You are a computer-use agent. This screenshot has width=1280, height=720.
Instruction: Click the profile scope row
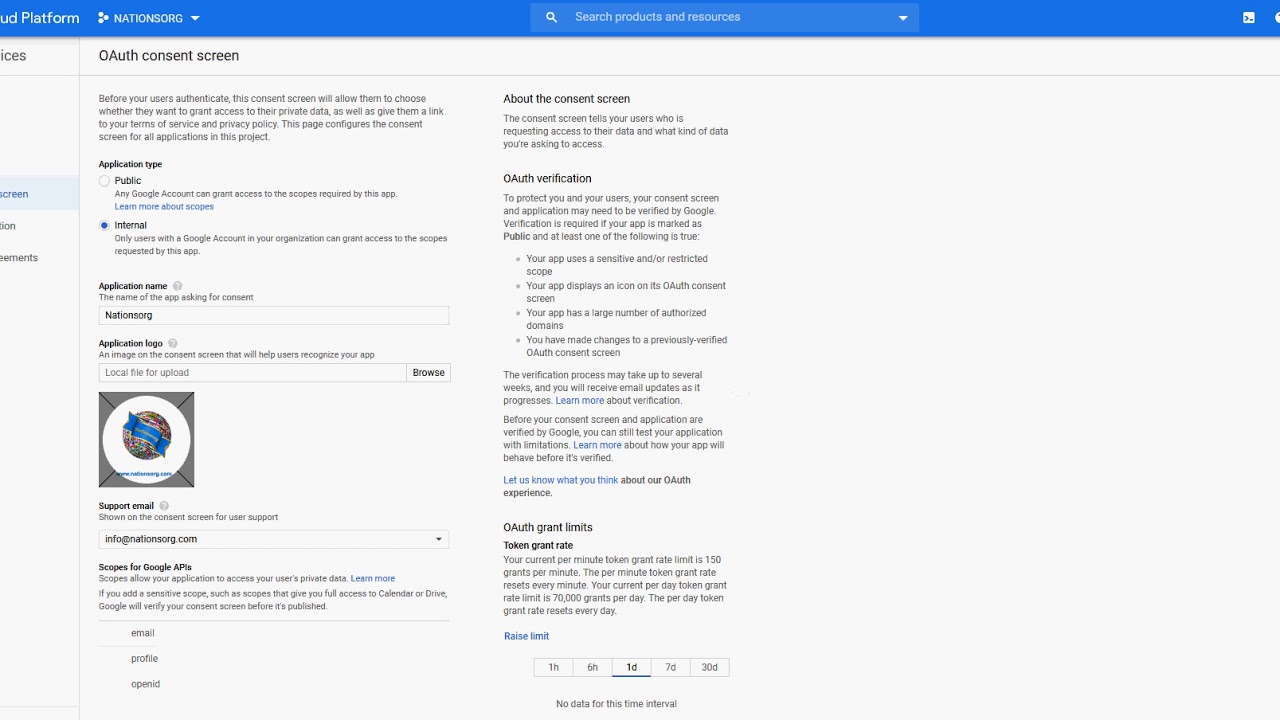273,659
